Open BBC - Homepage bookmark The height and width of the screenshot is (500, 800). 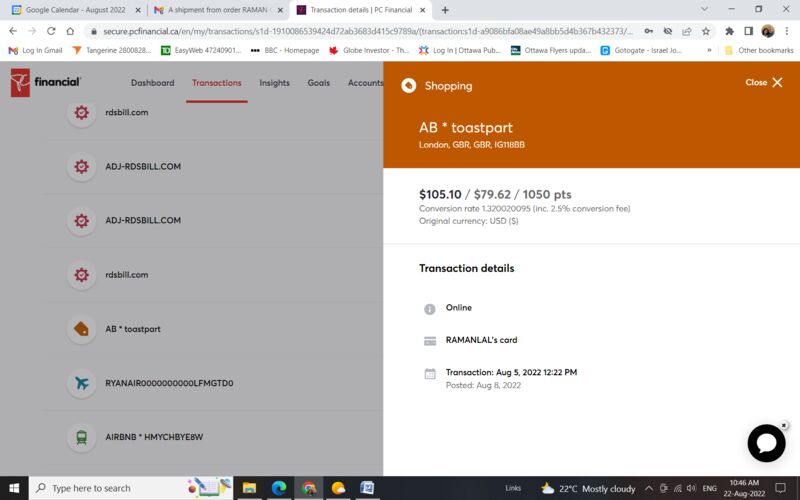coord(285,50)
